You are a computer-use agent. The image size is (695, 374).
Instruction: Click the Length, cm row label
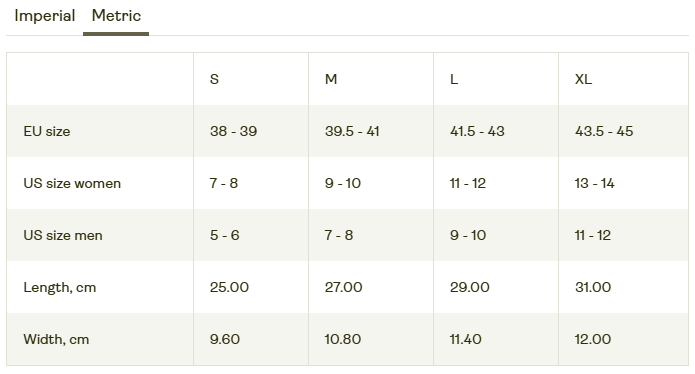point(59,288)
